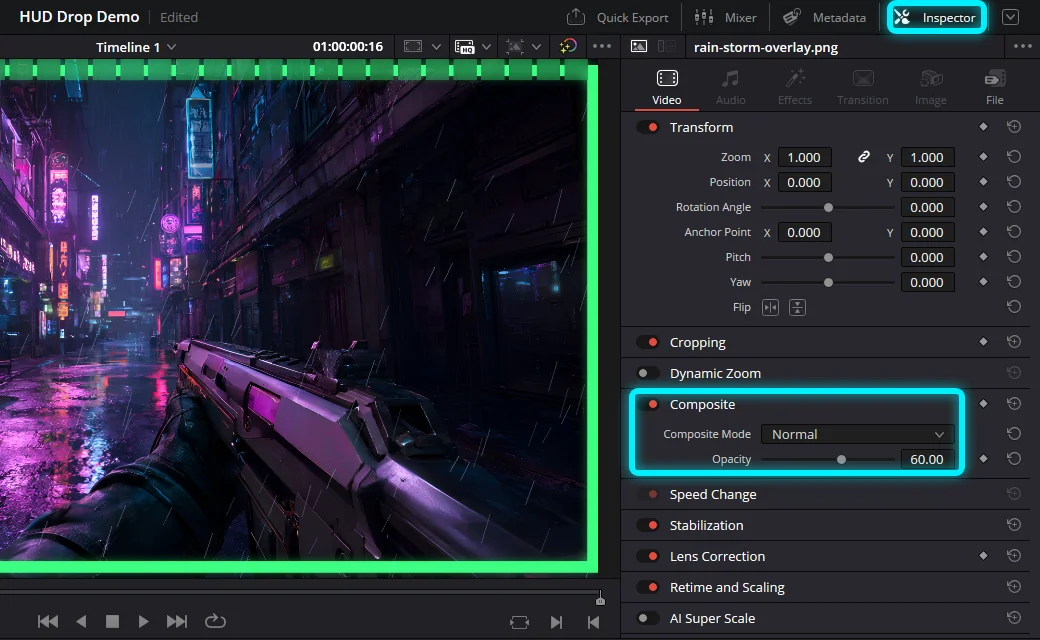Open the Audio tab
Image resolution: width=1040 pixels, height=640 pixels.
[x=730, y=88]
